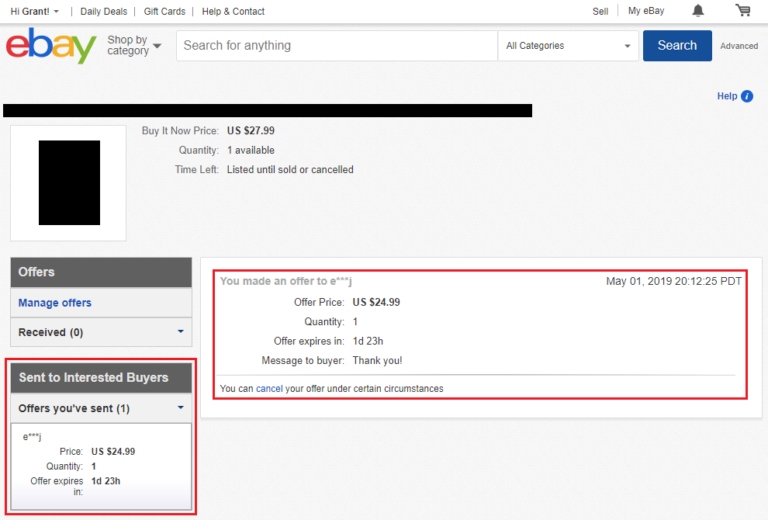Open the shopping cart icon
Viewport: 768px width, 520px height.
click(743, 10)
